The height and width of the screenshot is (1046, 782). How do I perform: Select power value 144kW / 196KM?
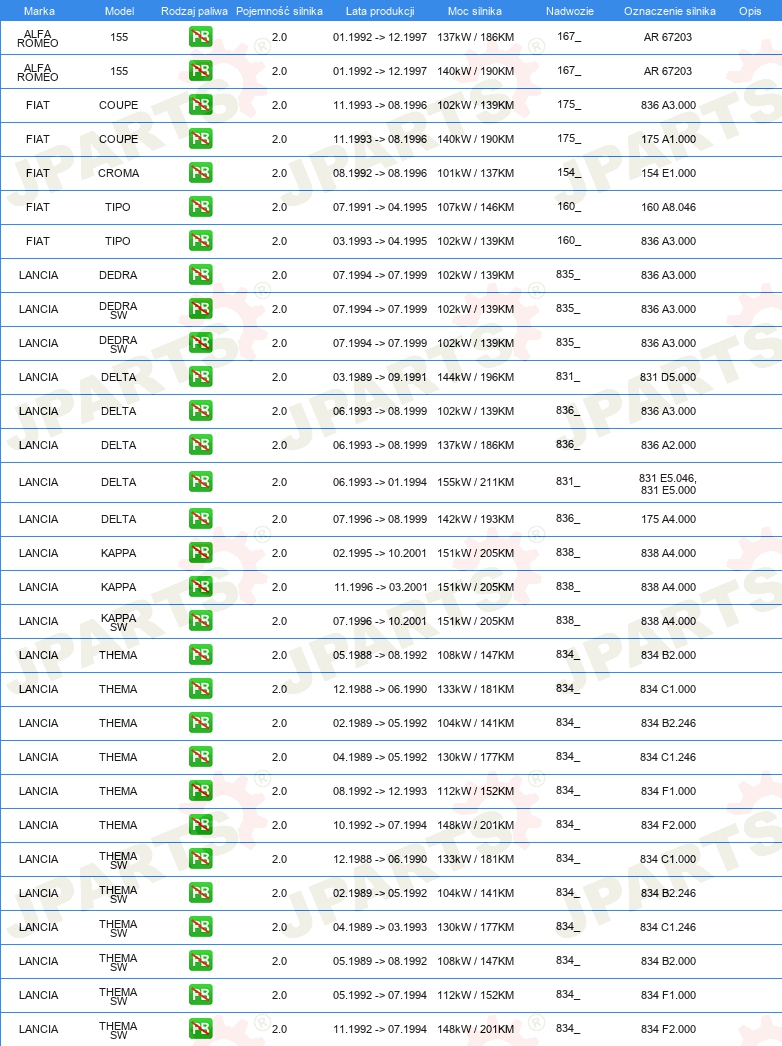click(x=476, y=377)
